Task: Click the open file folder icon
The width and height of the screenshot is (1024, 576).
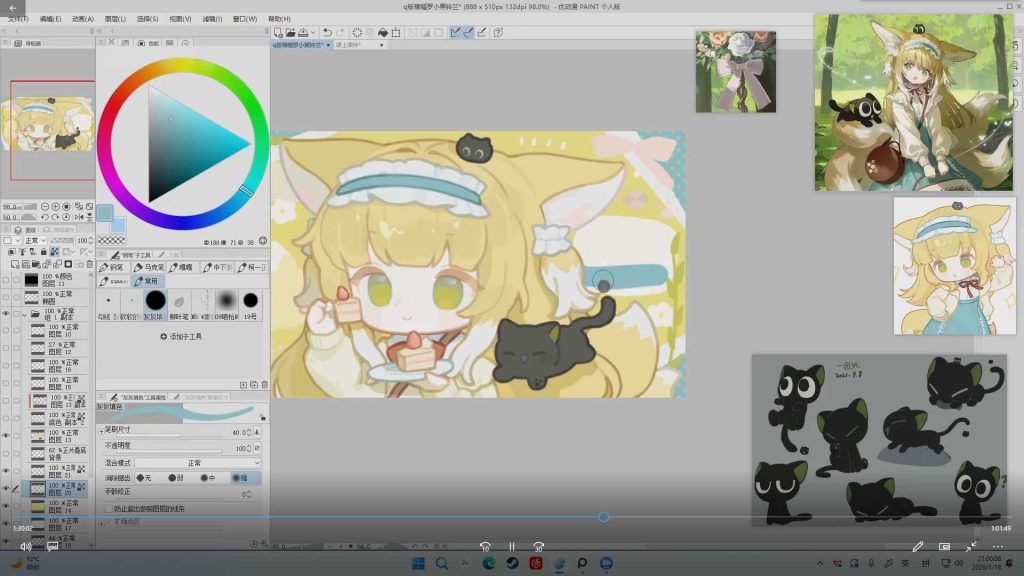Action: pos(291,32)
